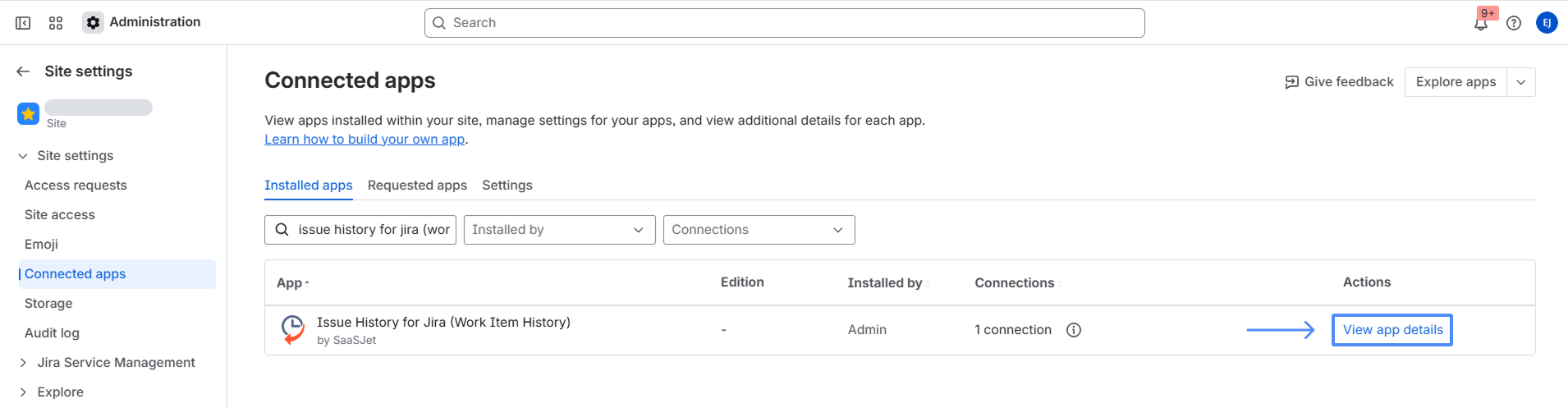Open the Connections filter dropdown
This screenshot has width=1568, height=408.
[759, 230]
